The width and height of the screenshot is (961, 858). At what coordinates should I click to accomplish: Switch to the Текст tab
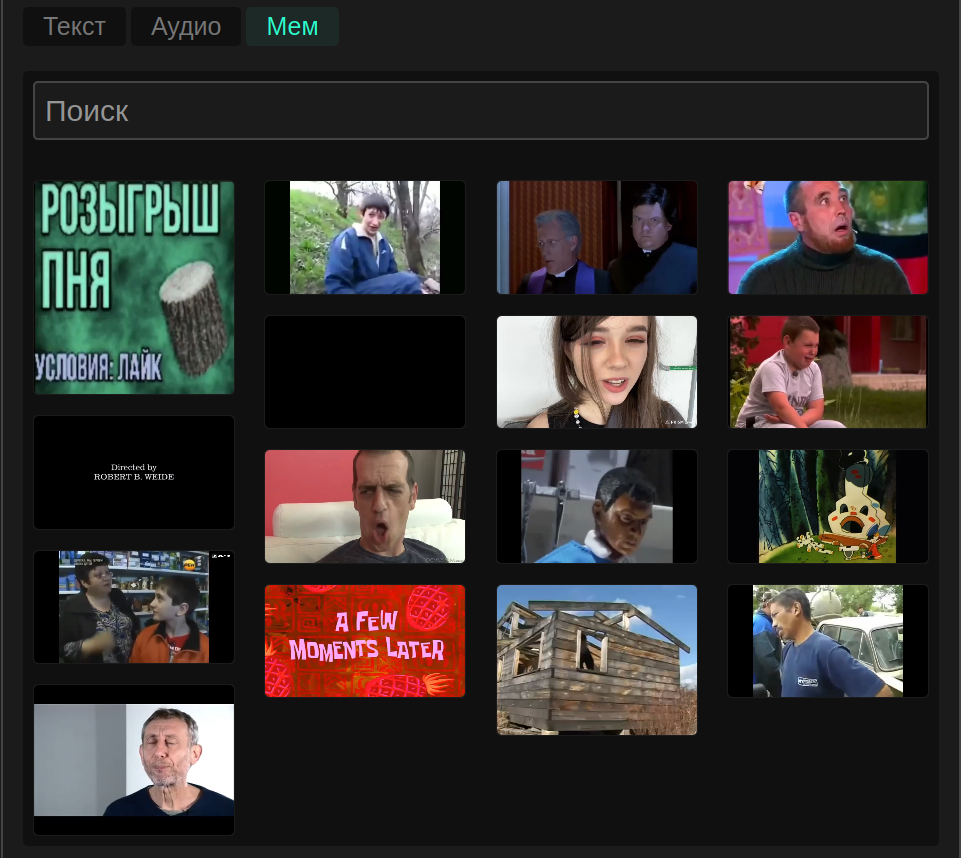point(74,26)
